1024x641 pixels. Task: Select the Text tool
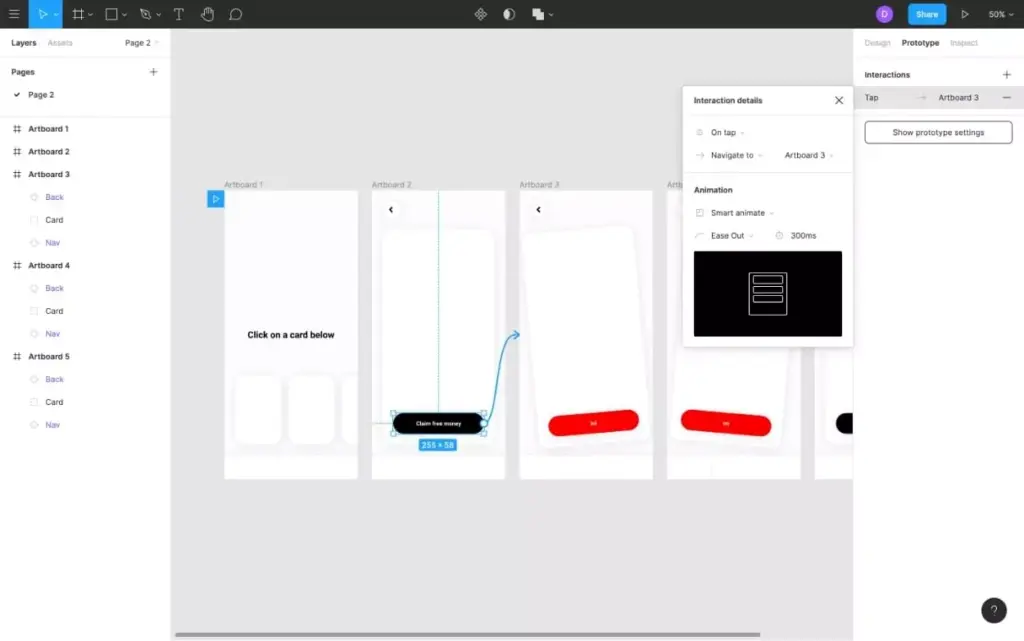[x=179, y=14]
